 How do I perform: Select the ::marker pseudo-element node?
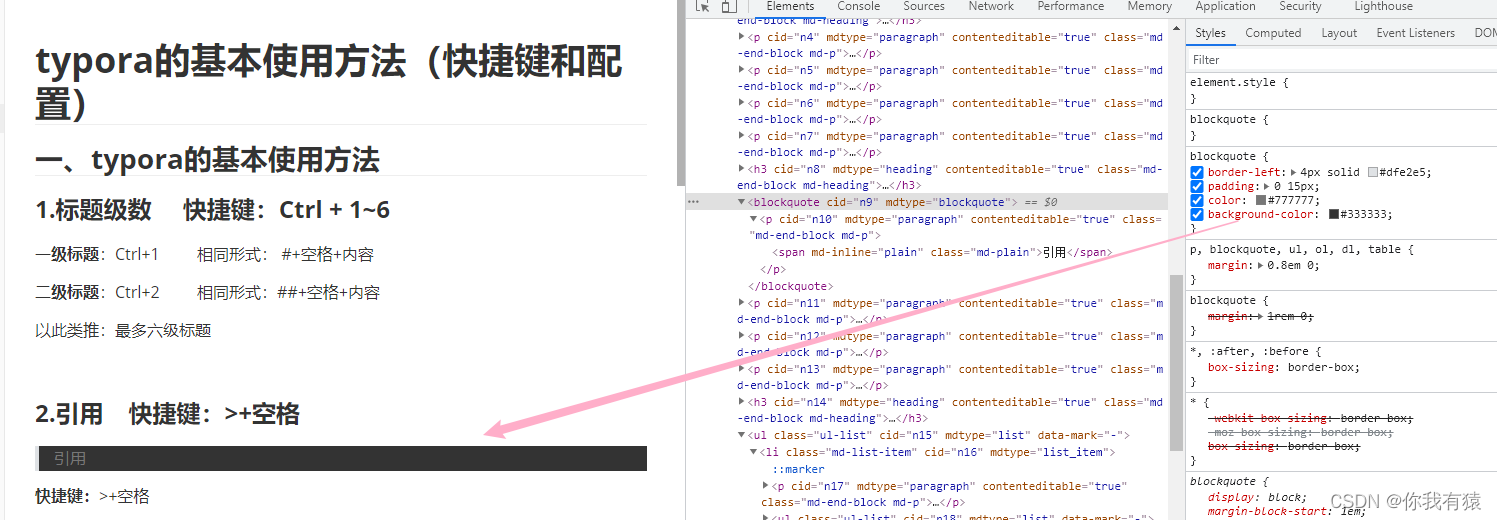[x=798, y=469]
